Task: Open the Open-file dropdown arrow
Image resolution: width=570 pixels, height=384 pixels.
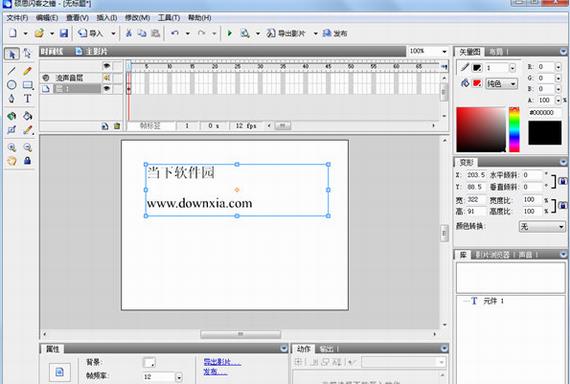Action: (x=52, y=33)
